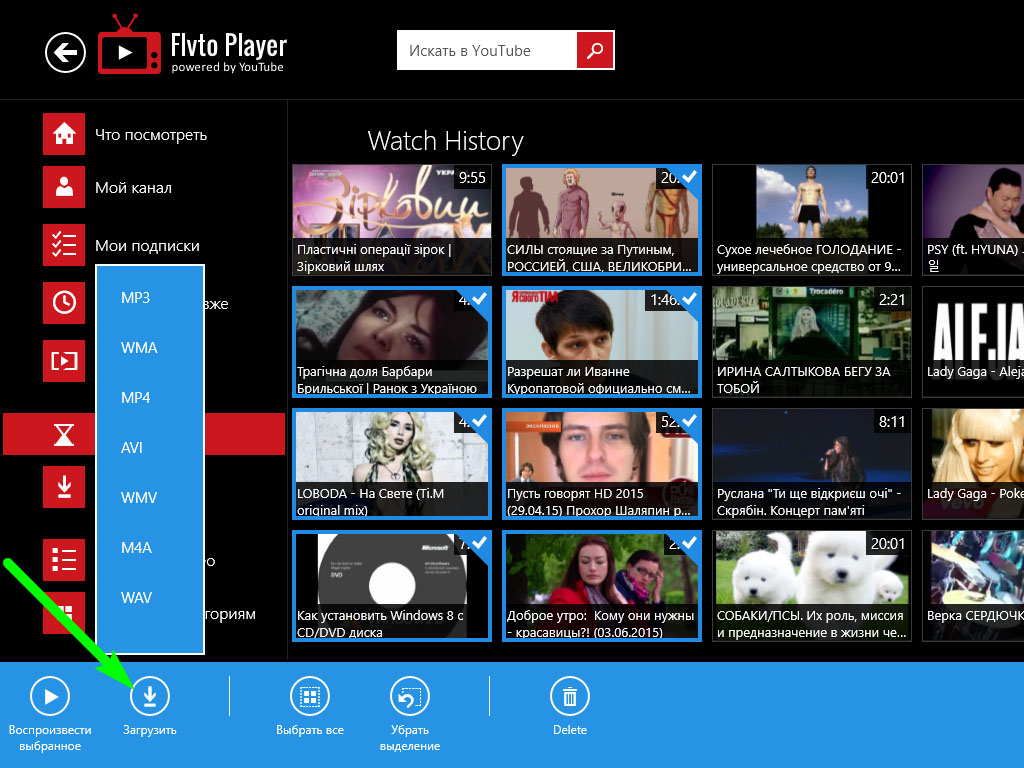This screenshot has height=768, width=1024.
Task: Uncheck the Пусть говорят HD 2015 video
Action: point(601,464)
